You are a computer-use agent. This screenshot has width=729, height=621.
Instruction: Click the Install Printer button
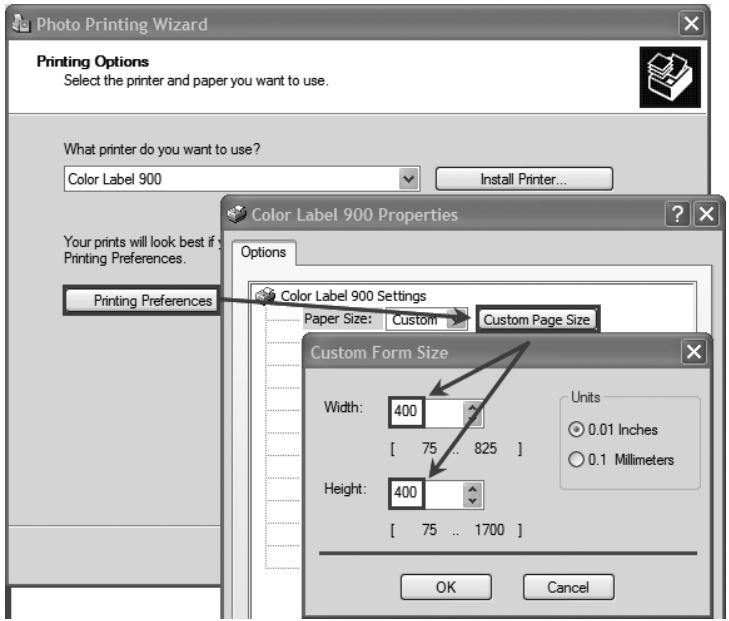(524, 179)
